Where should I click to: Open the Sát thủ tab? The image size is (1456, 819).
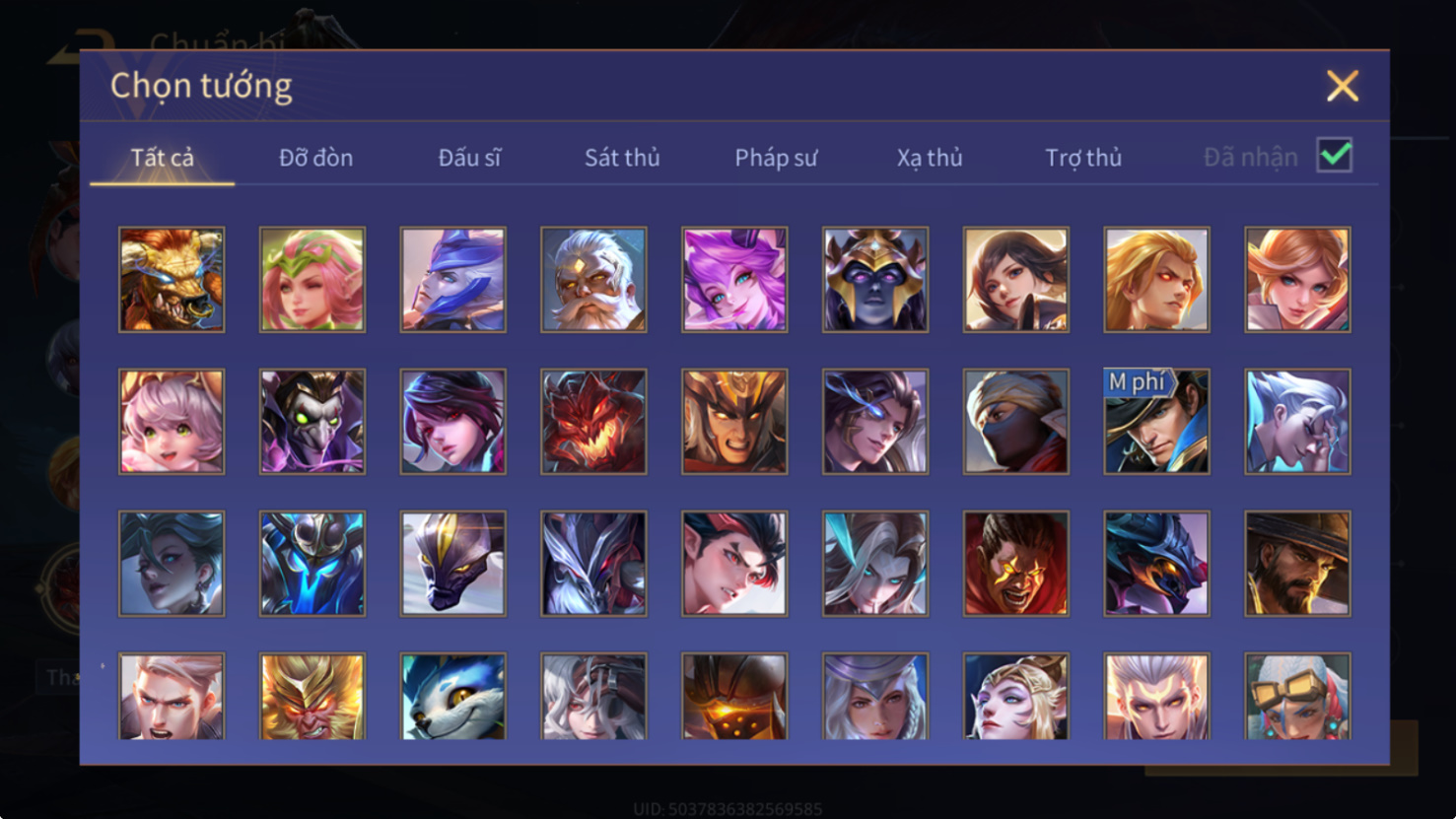click(622, 158)
